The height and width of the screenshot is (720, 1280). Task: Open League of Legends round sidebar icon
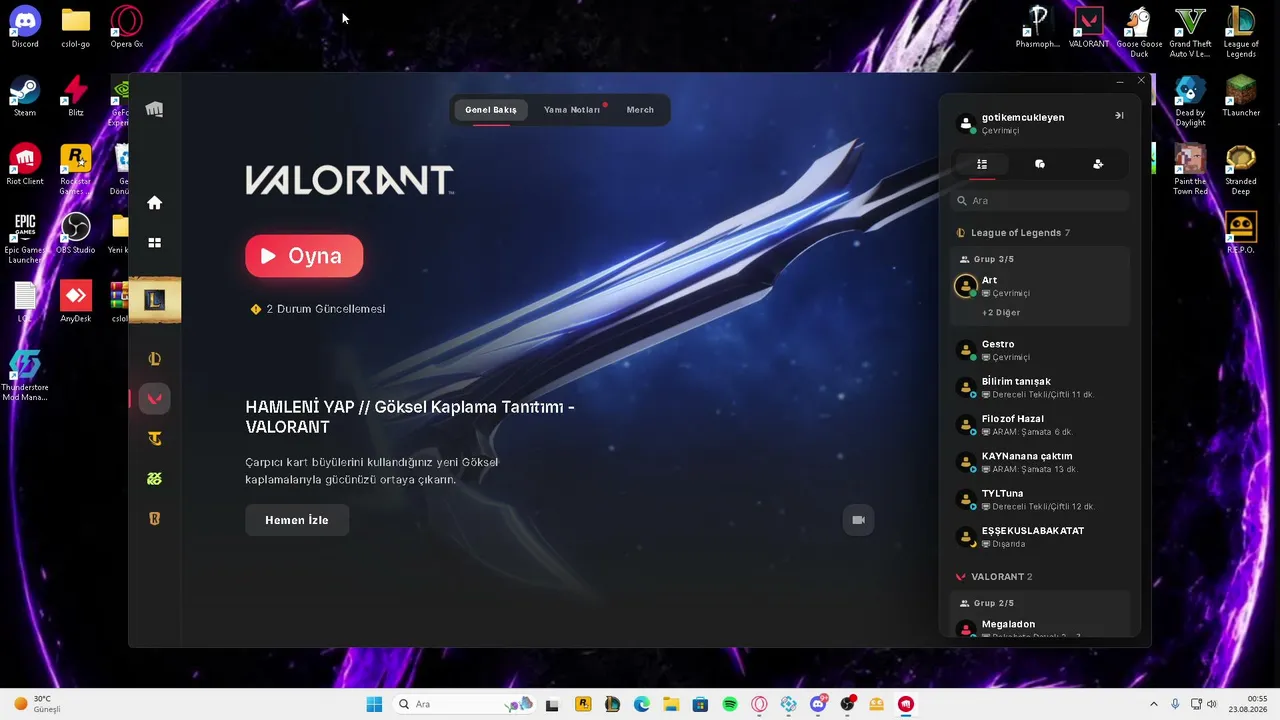154,359
